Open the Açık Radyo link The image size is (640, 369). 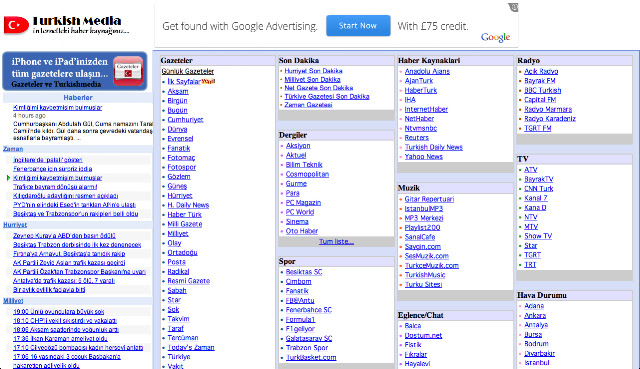tap(541, 71)
